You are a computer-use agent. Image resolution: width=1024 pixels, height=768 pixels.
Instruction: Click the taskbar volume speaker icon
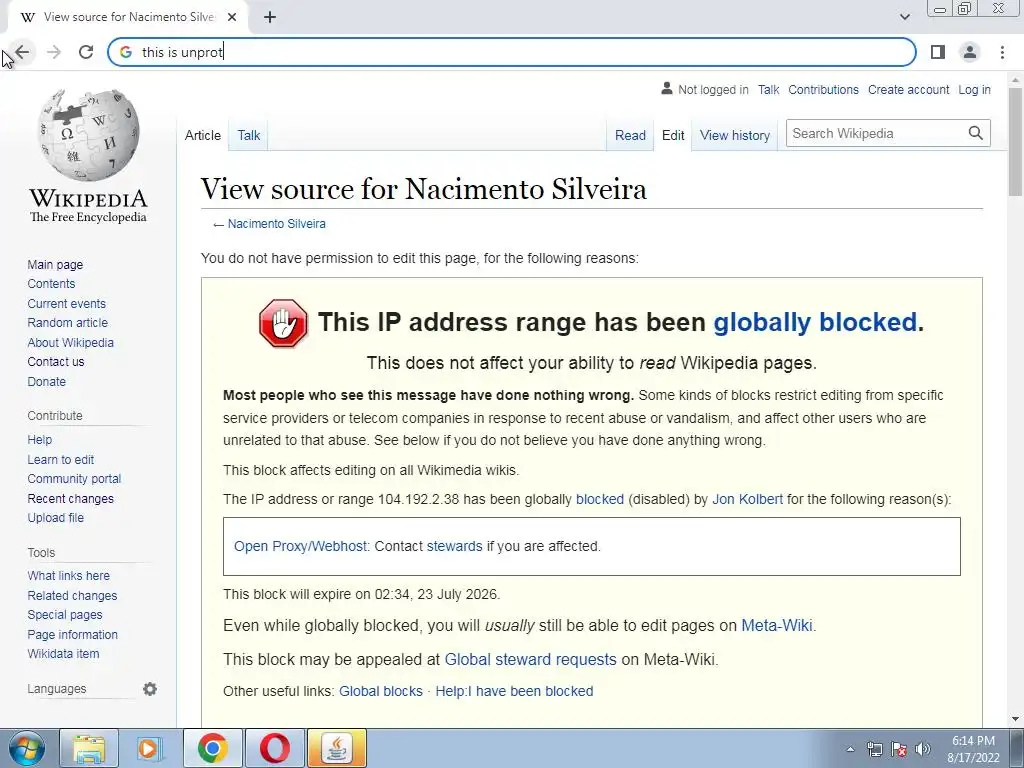tap(923, 749)
